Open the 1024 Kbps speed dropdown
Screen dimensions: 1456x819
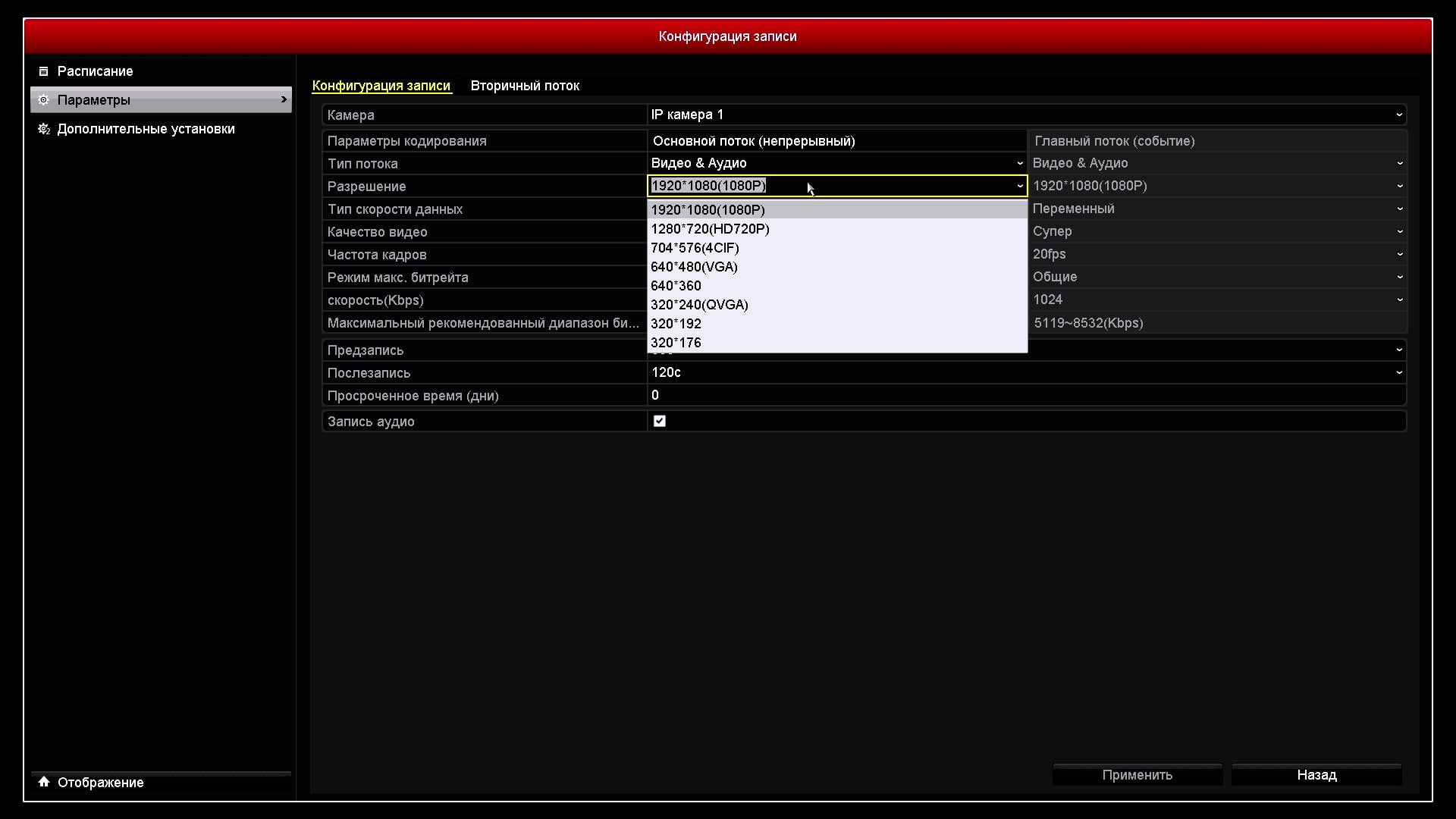click(1218, 300)
